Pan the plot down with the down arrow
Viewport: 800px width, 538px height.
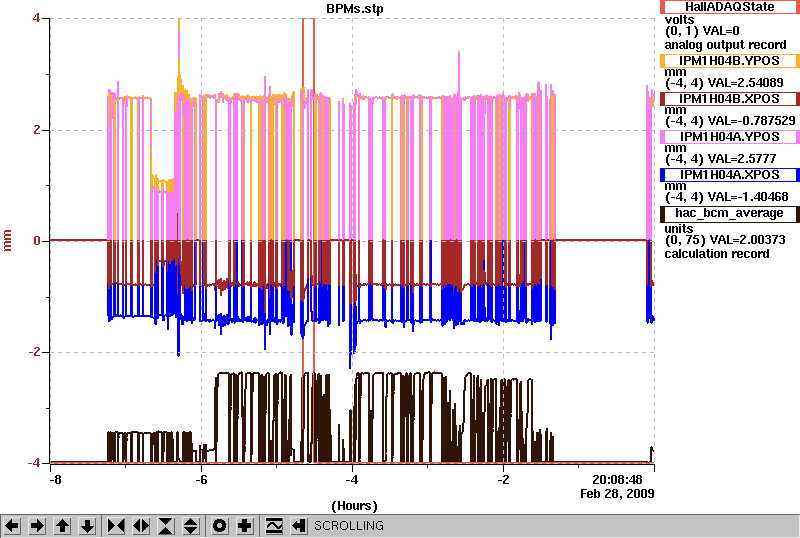click(x=87, y=526)
